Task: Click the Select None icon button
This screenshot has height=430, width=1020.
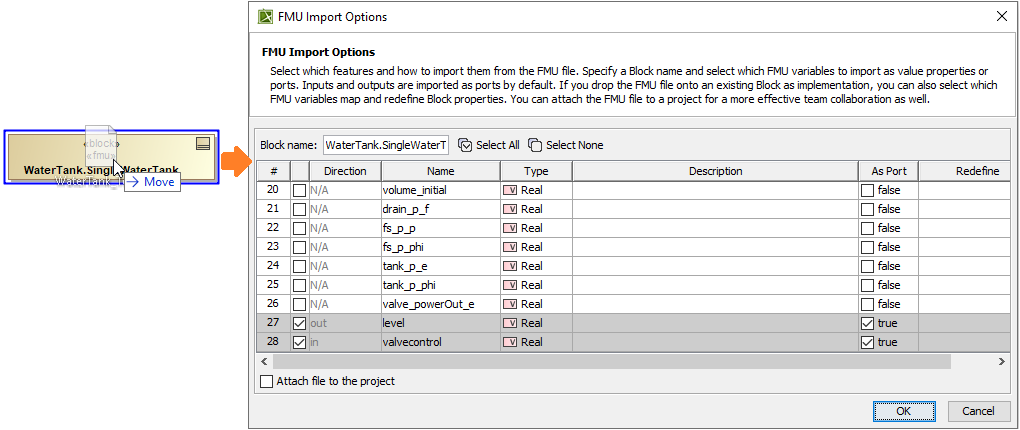Action: tap(535, 145)
